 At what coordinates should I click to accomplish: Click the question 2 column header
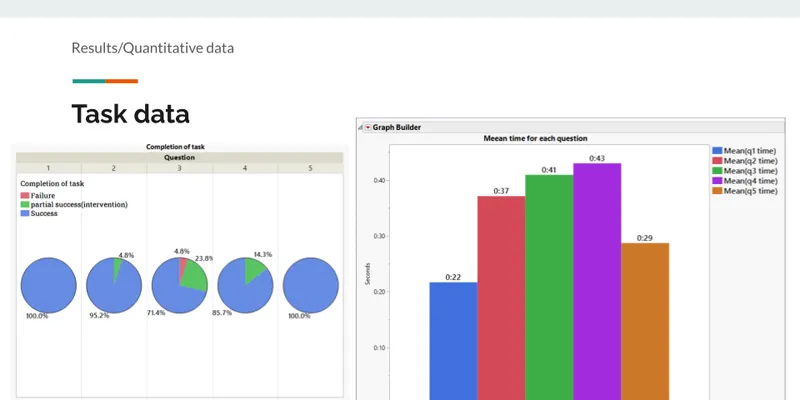pyautogui.click(x=114, y=168)
